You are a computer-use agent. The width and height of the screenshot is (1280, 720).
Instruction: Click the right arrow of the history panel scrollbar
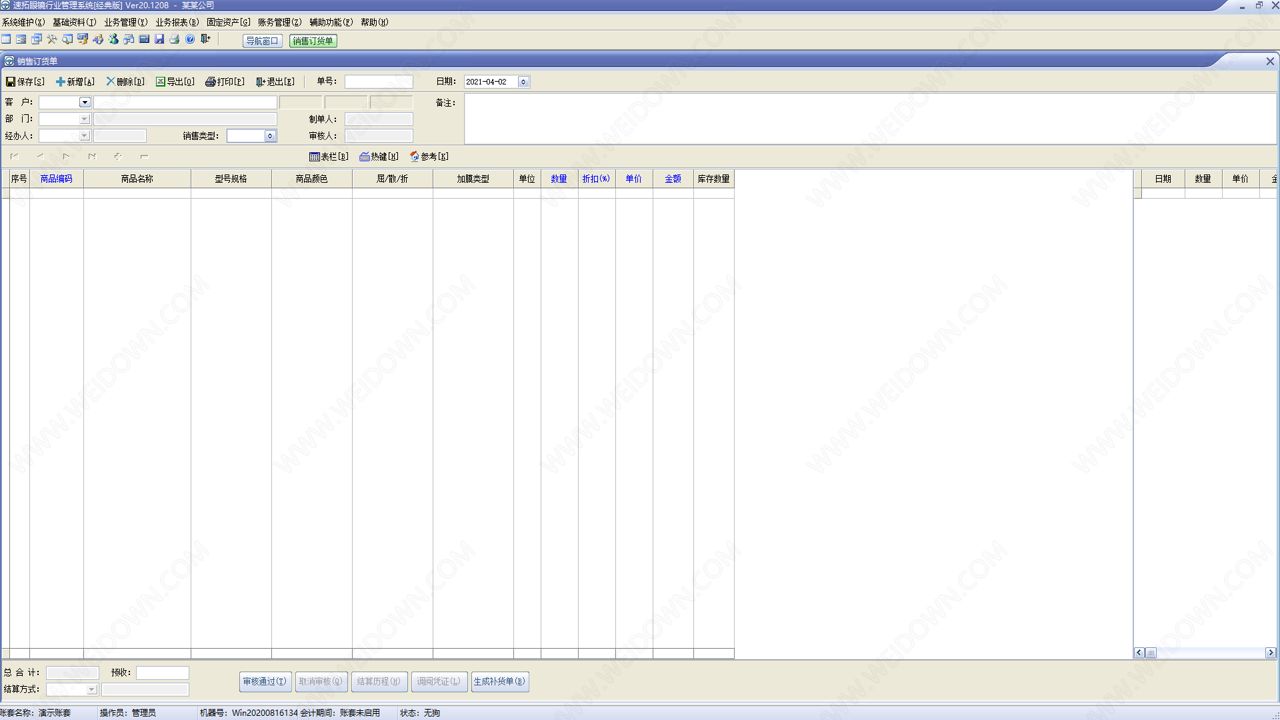1270,653
